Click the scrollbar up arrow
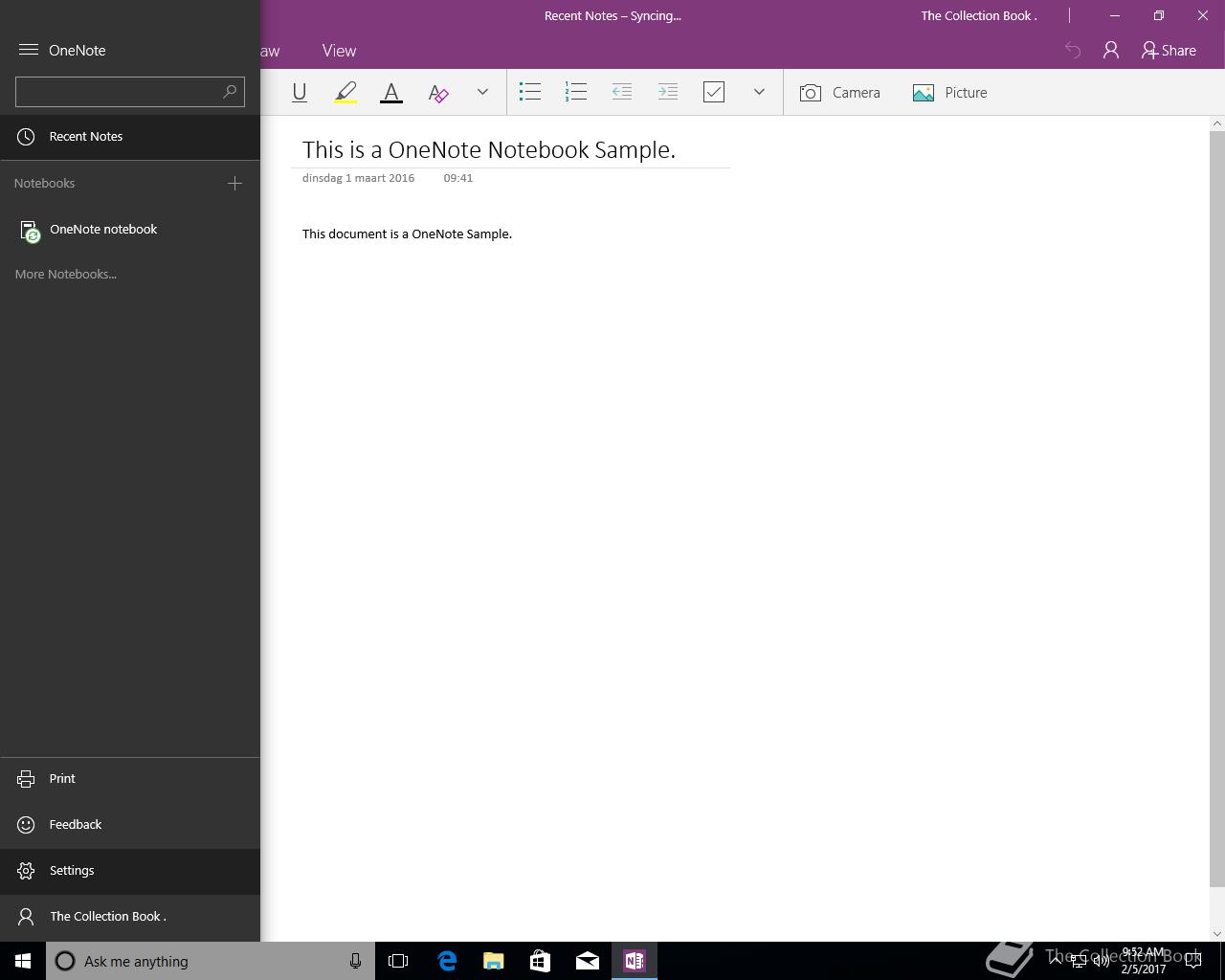This screenshot has height=980, width=1225. coord(1217,122)
